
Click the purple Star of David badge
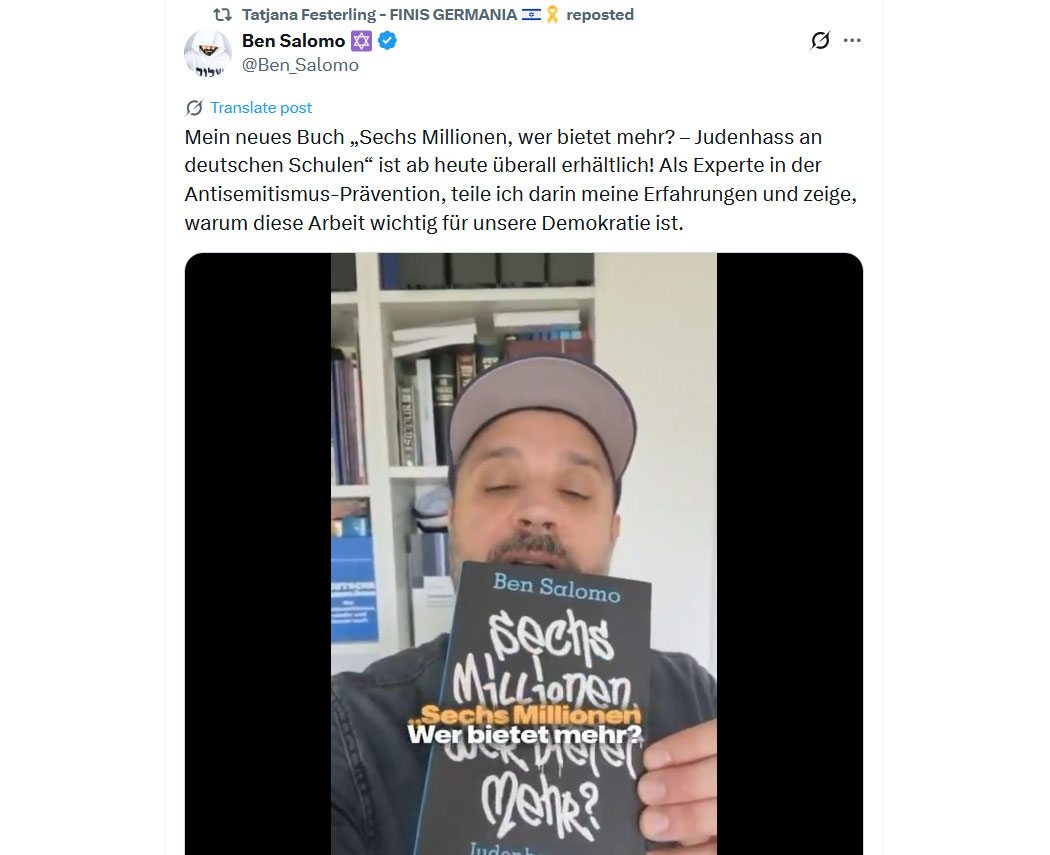(361, 42)
